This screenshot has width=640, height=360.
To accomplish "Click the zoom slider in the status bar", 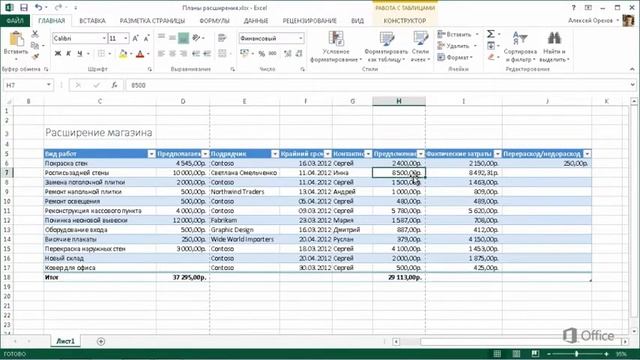I will tap(577, 353).
